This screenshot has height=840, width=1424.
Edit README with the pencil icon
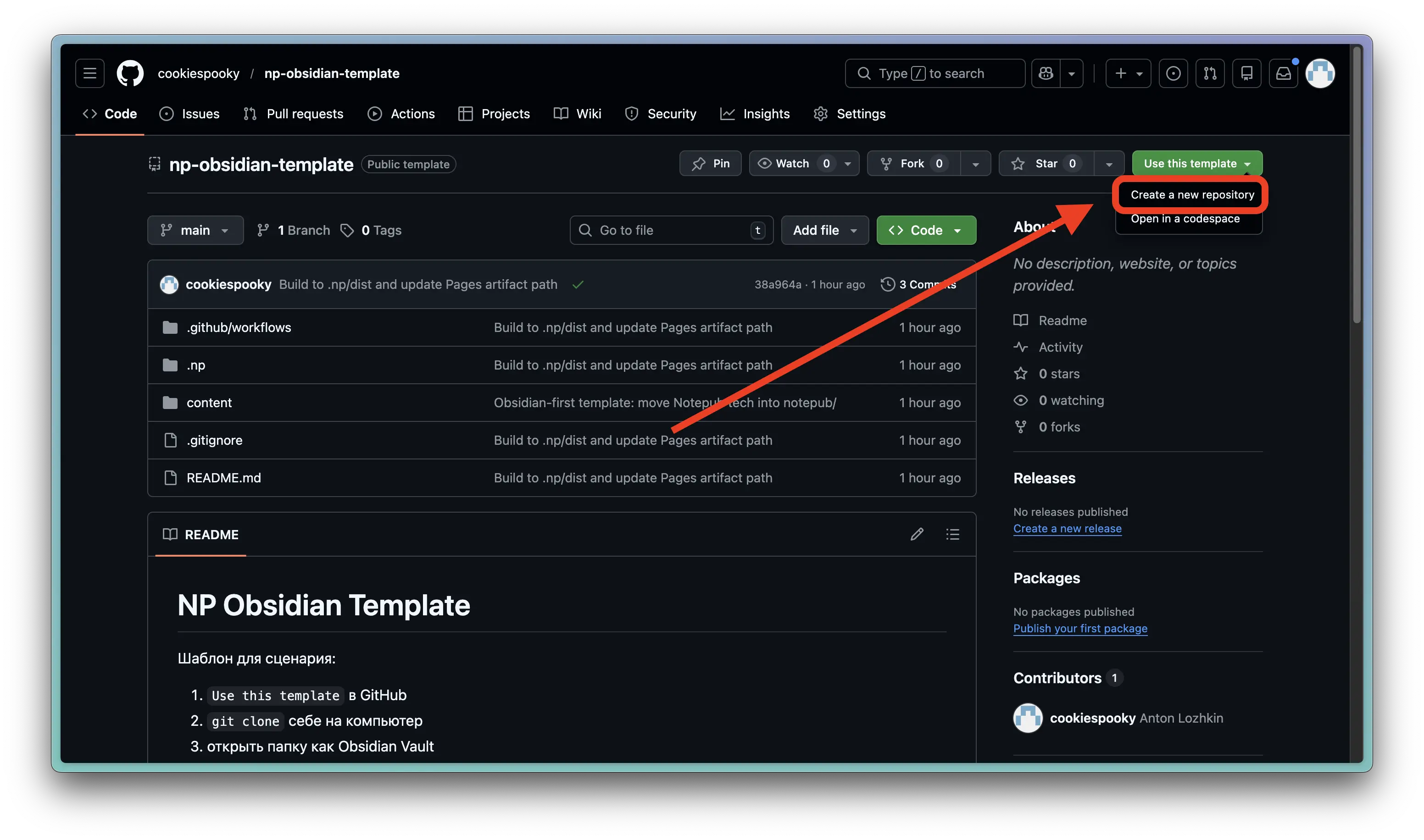917,534
